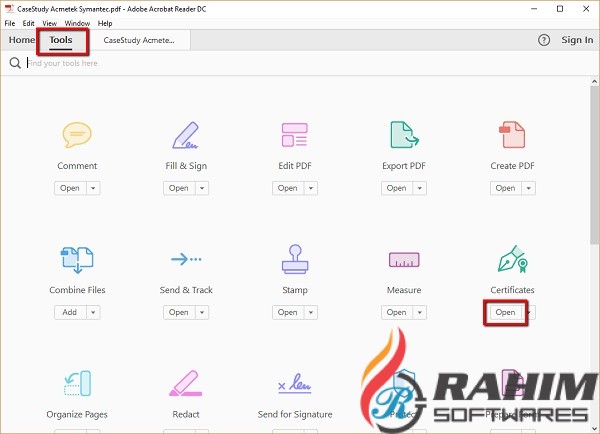Image resolution: width=600 pixels, height=434 pixels.
Task: Expand the Edit PDF dropdown arrow
Action: (x=311, y=188)
